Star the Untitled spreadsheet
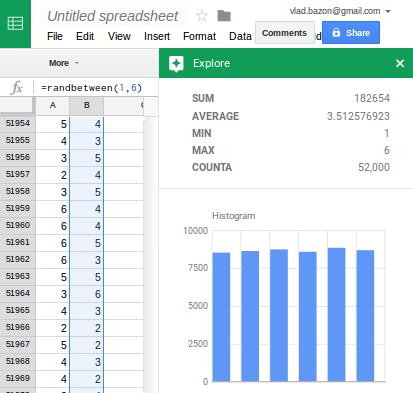413x393 pixels. tap(202, 16)
